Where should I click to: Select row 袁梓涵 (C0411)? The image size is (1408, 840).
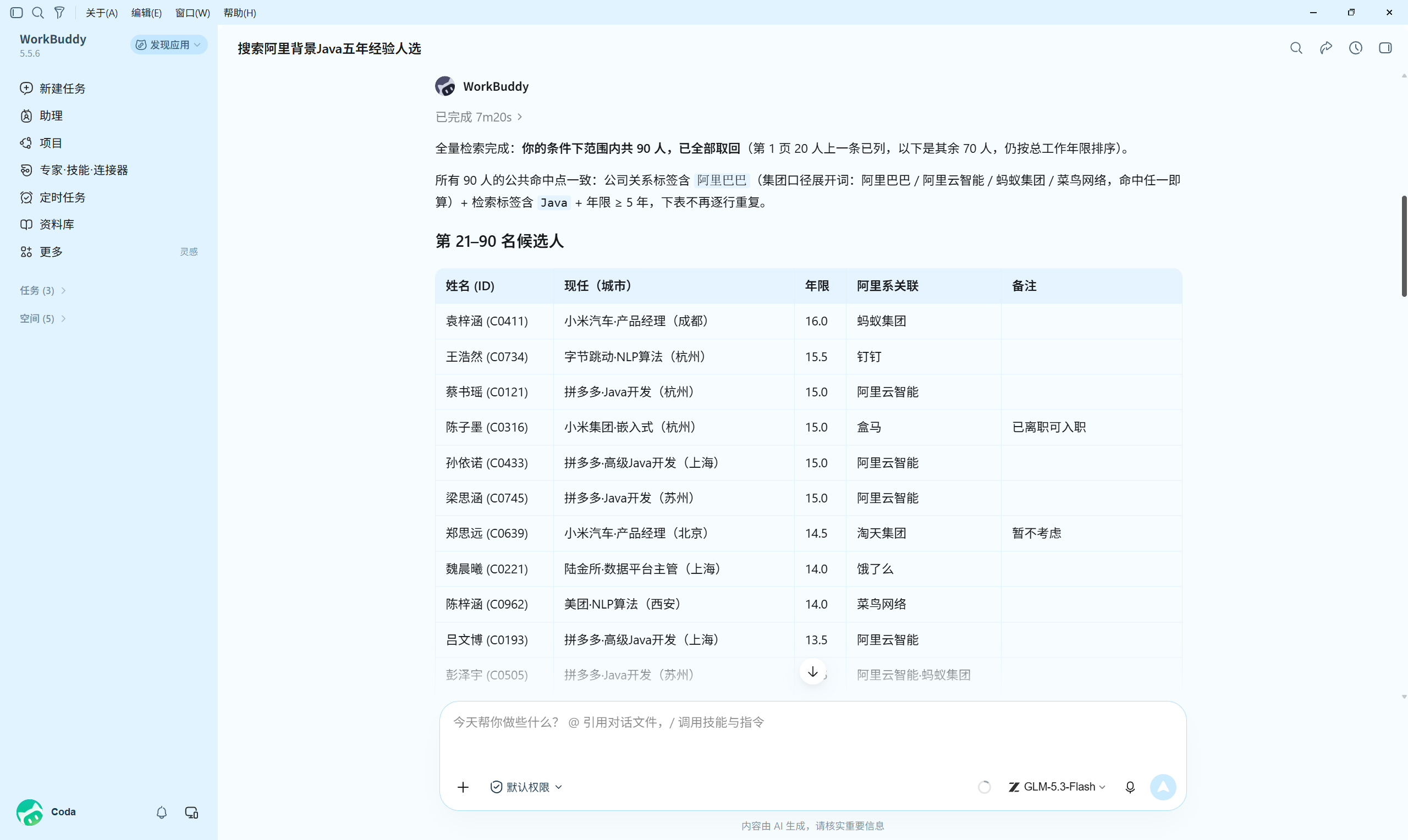click(809, 322)
